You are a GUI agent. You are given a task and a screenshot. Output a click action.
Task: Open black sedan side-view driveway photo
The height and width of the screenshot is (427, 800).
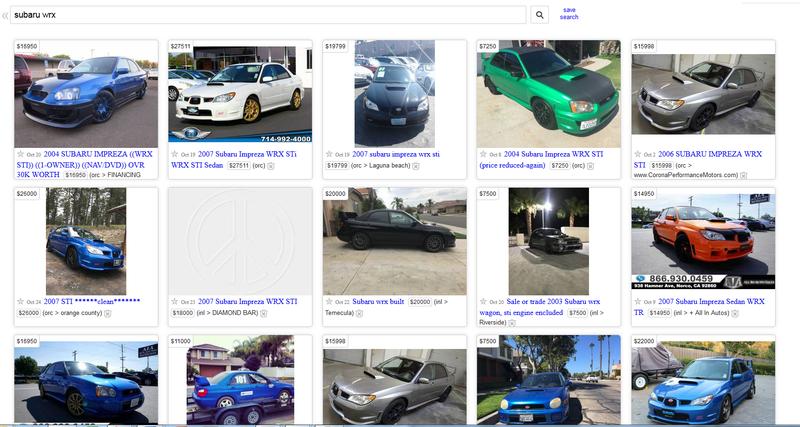coord(394,241)
